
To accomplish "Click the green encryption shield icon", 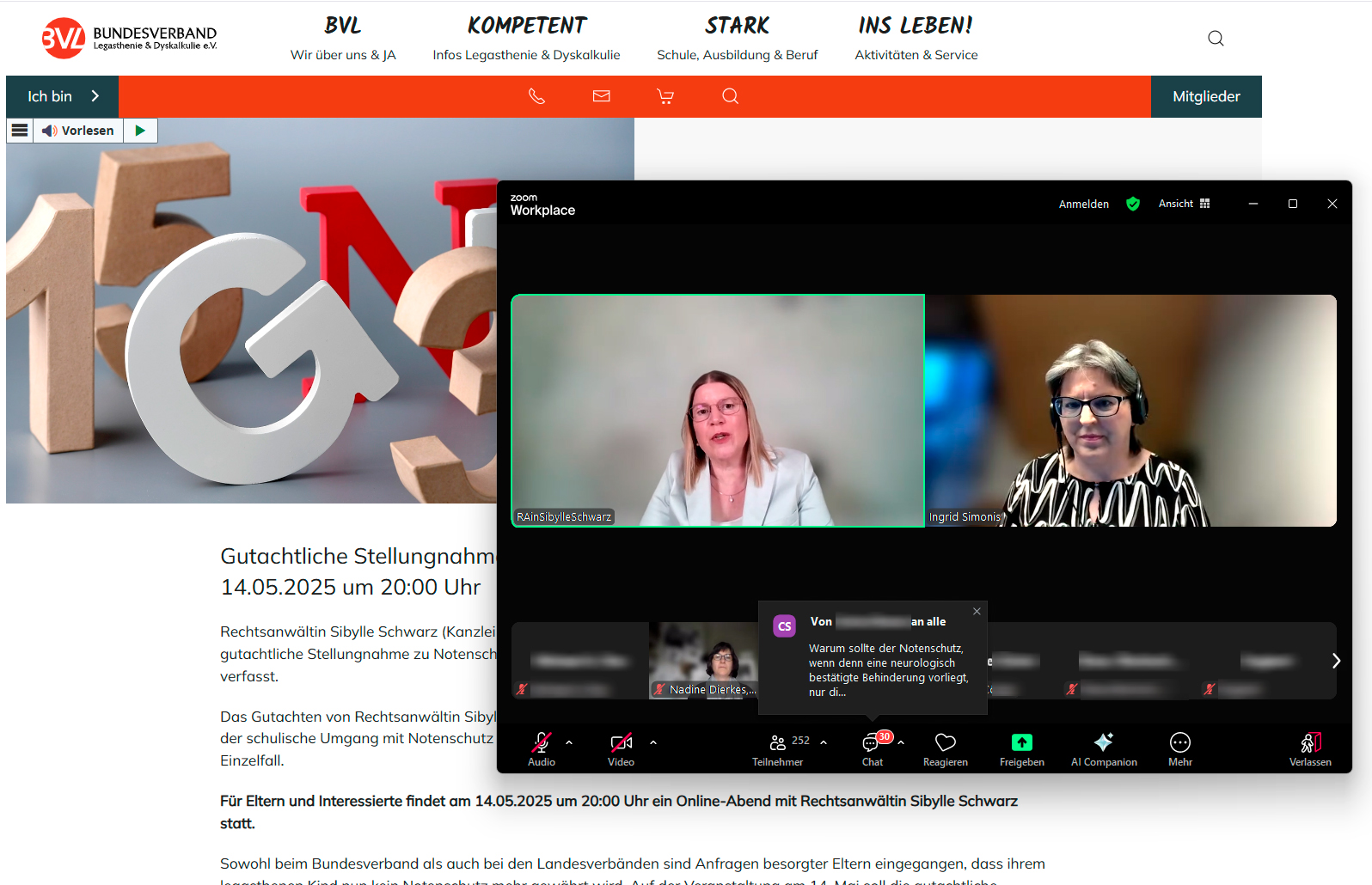I will coord(1133,204).
